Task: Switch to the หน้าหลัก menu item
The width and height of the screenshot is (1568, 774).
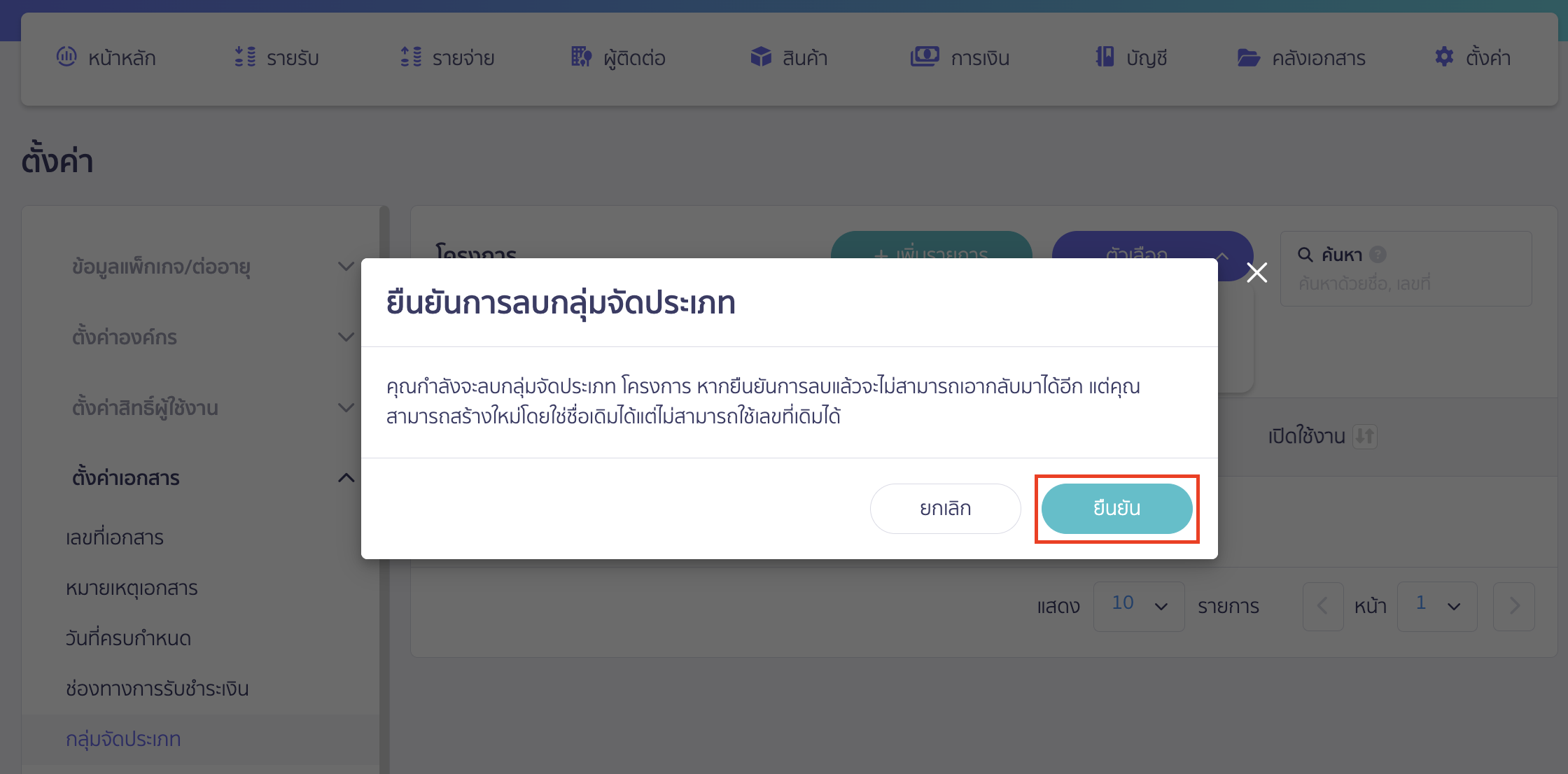Action: tap(105, 57)
